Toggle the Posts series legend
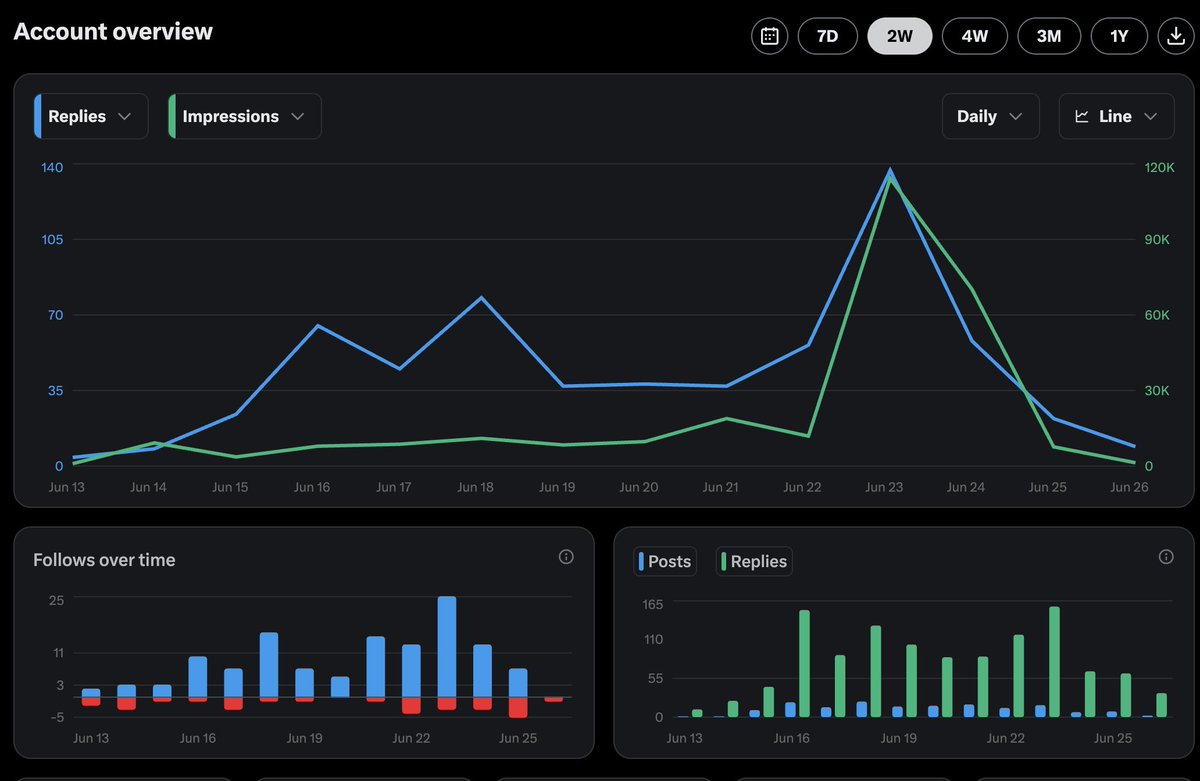The image size is (1200, 781). [665, 561]
